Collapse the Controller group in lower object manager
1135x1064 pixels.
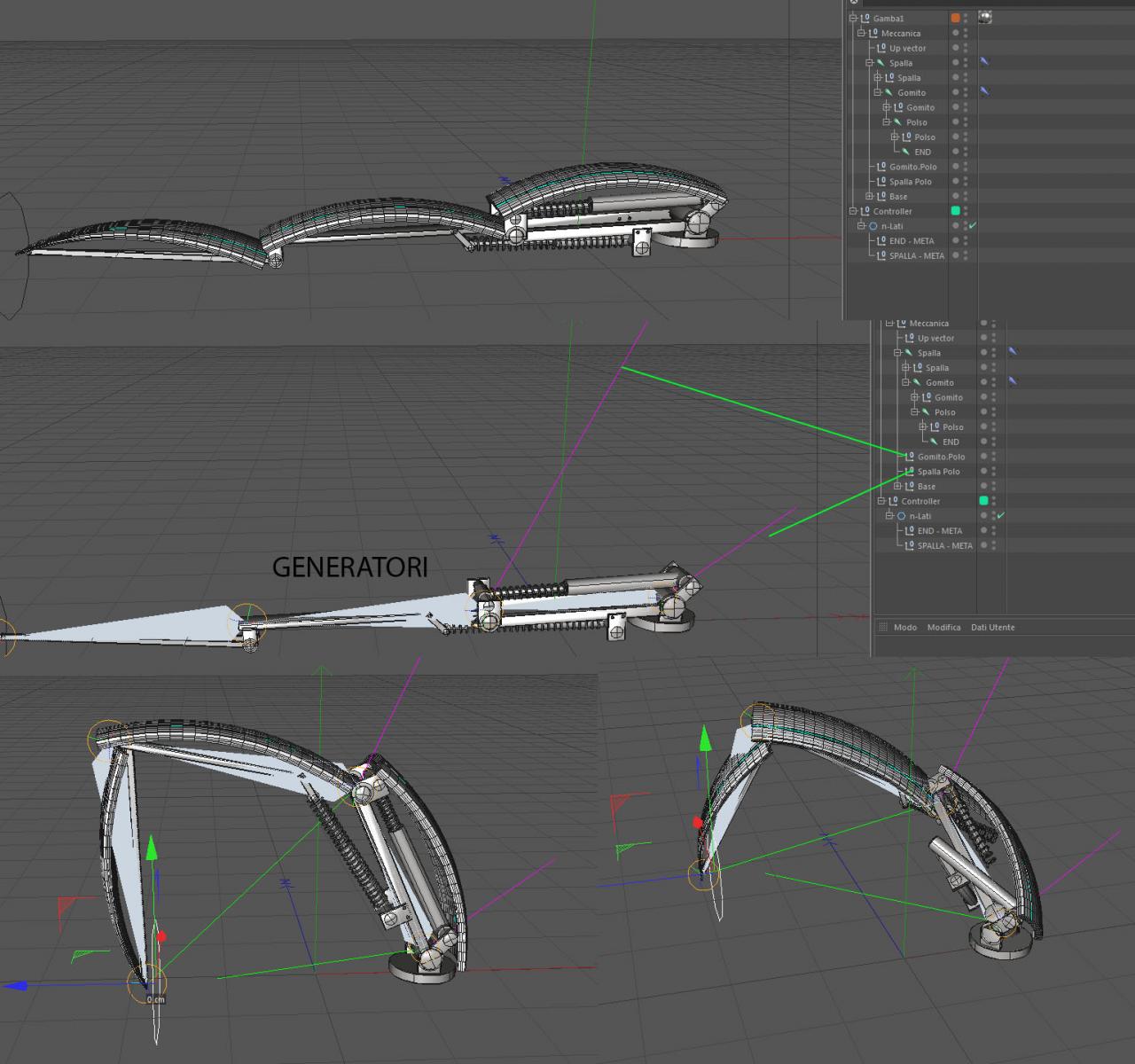pyautogui.click(x=881, y=501)
